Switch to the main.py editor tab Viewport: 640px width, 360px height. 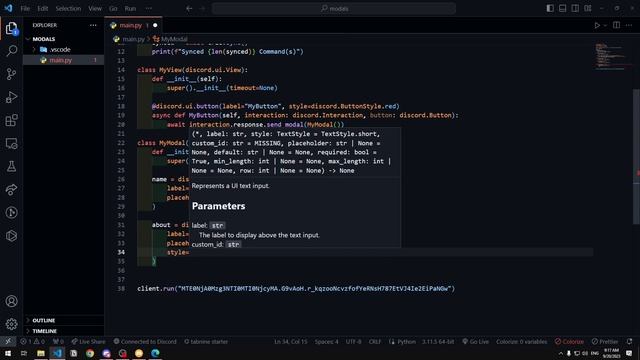(133, 25)
